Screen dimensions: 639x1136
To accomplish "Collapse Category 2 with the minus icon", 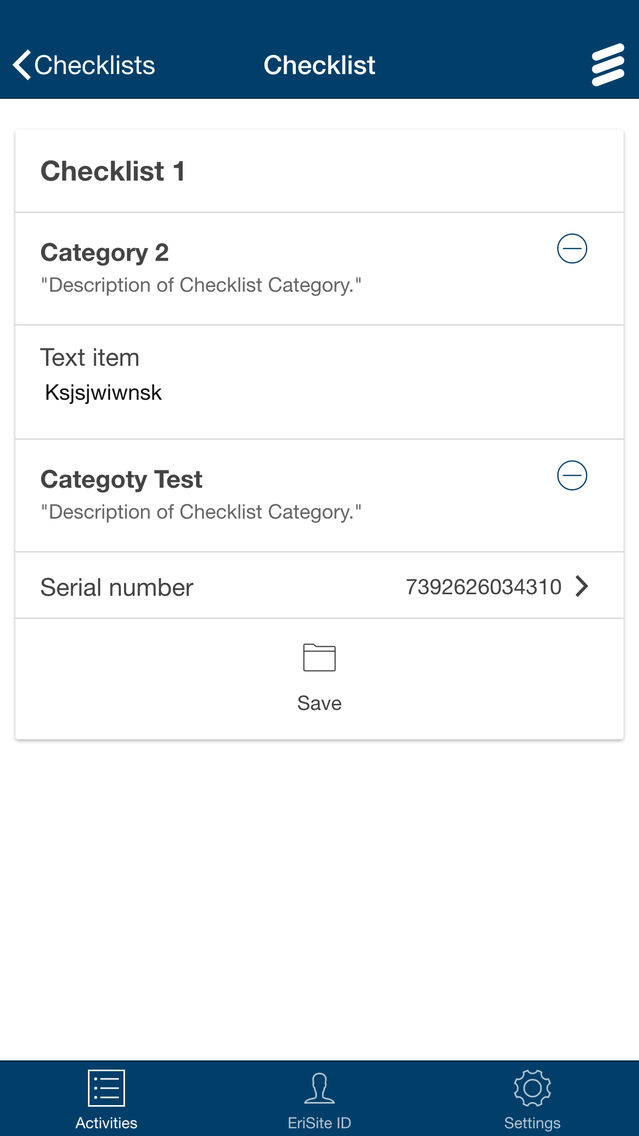I will tap(572, 249).
